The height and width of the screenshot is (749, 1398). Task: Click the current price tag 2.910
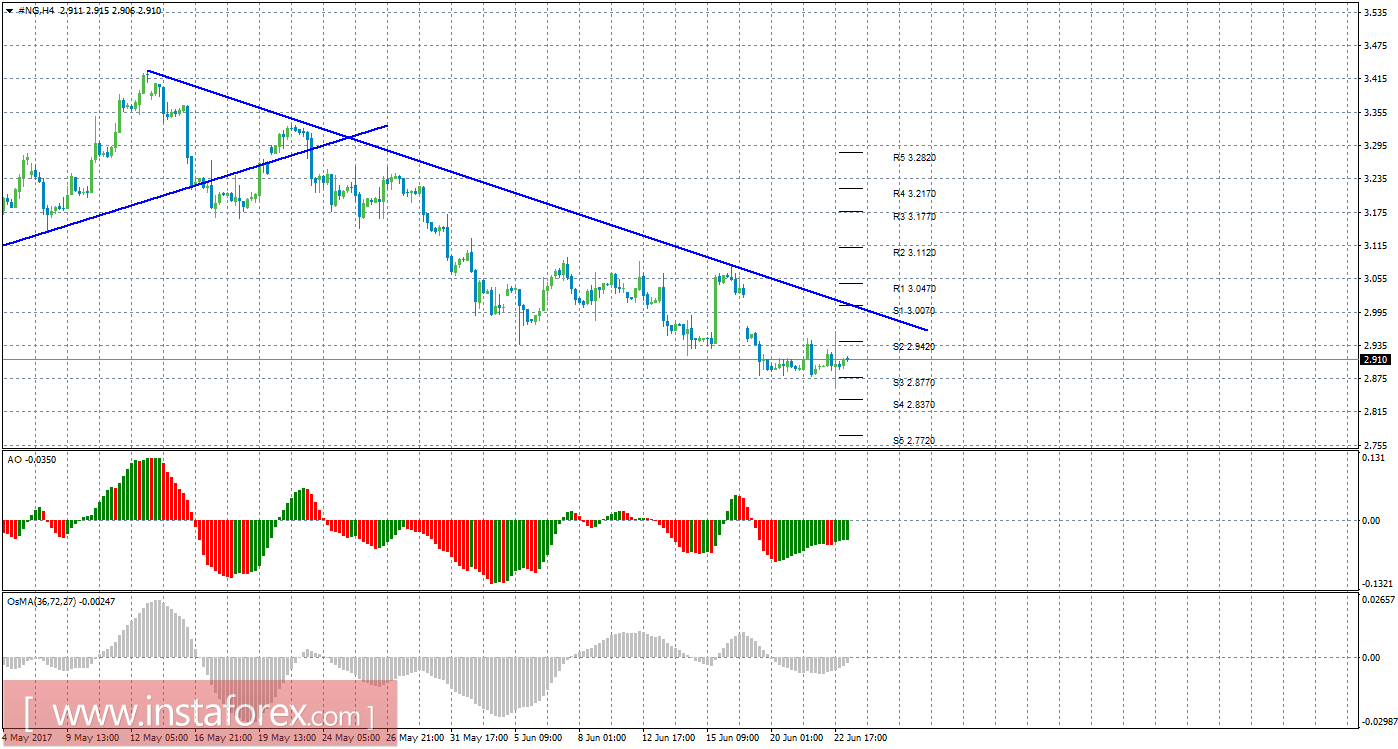[x=1375, y=359]
